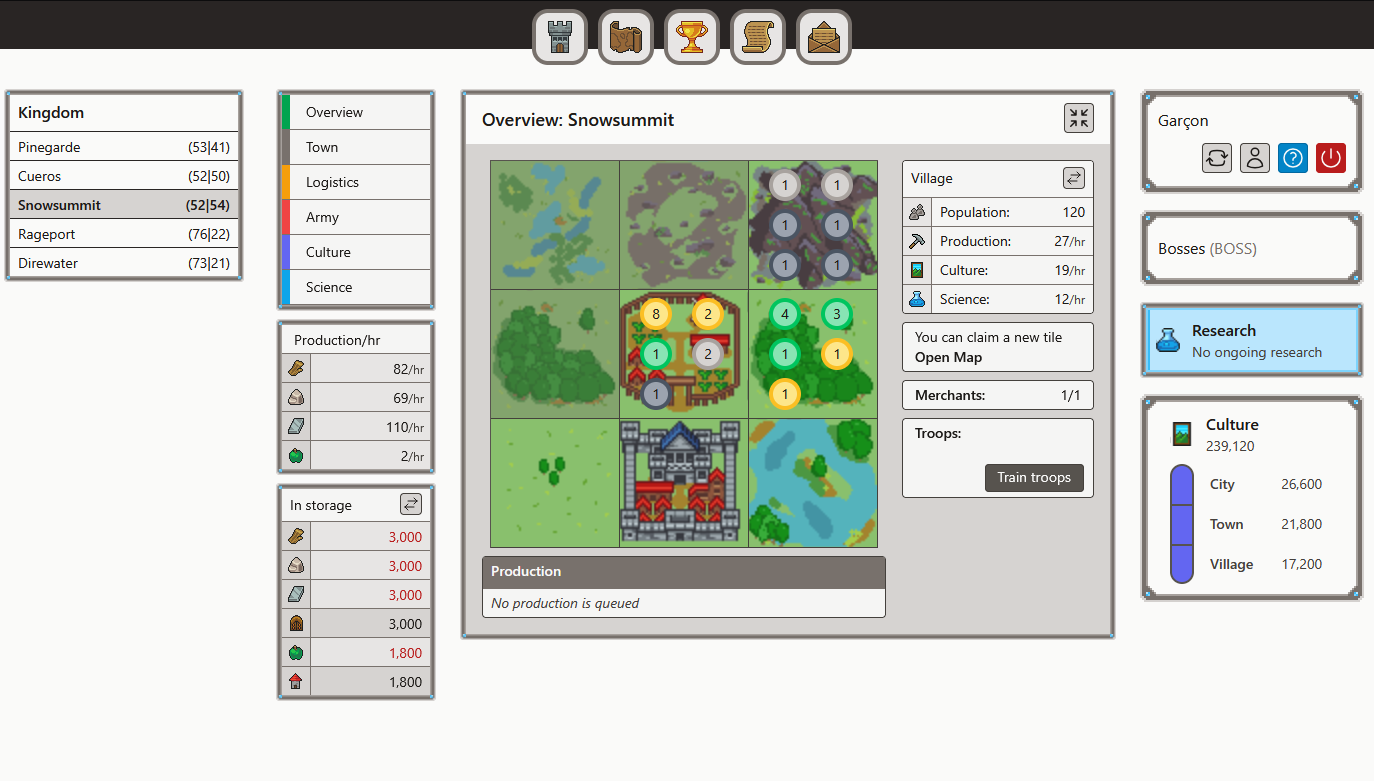Viewport: 1374px width, 781px height.
Task: Select Rageport in the Kingdom list
Action: (123, 234)
